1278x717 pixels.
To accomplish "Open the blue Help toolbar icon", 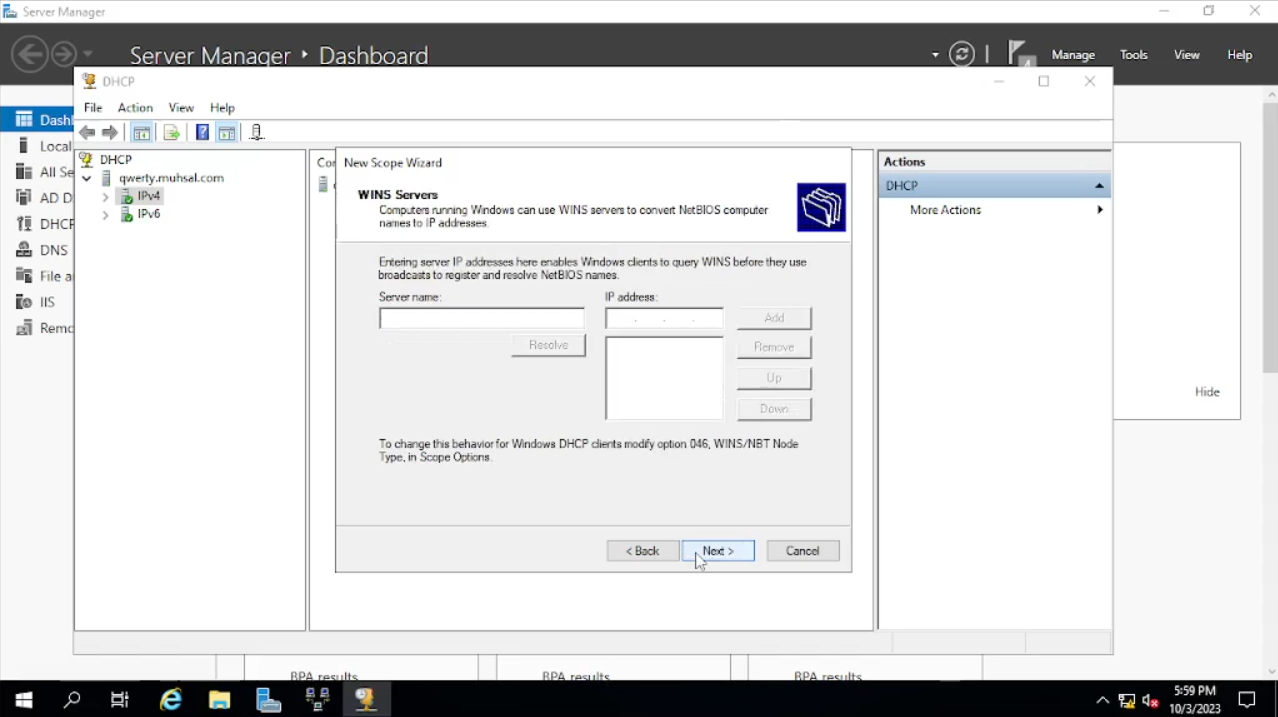I will [202, 133].
